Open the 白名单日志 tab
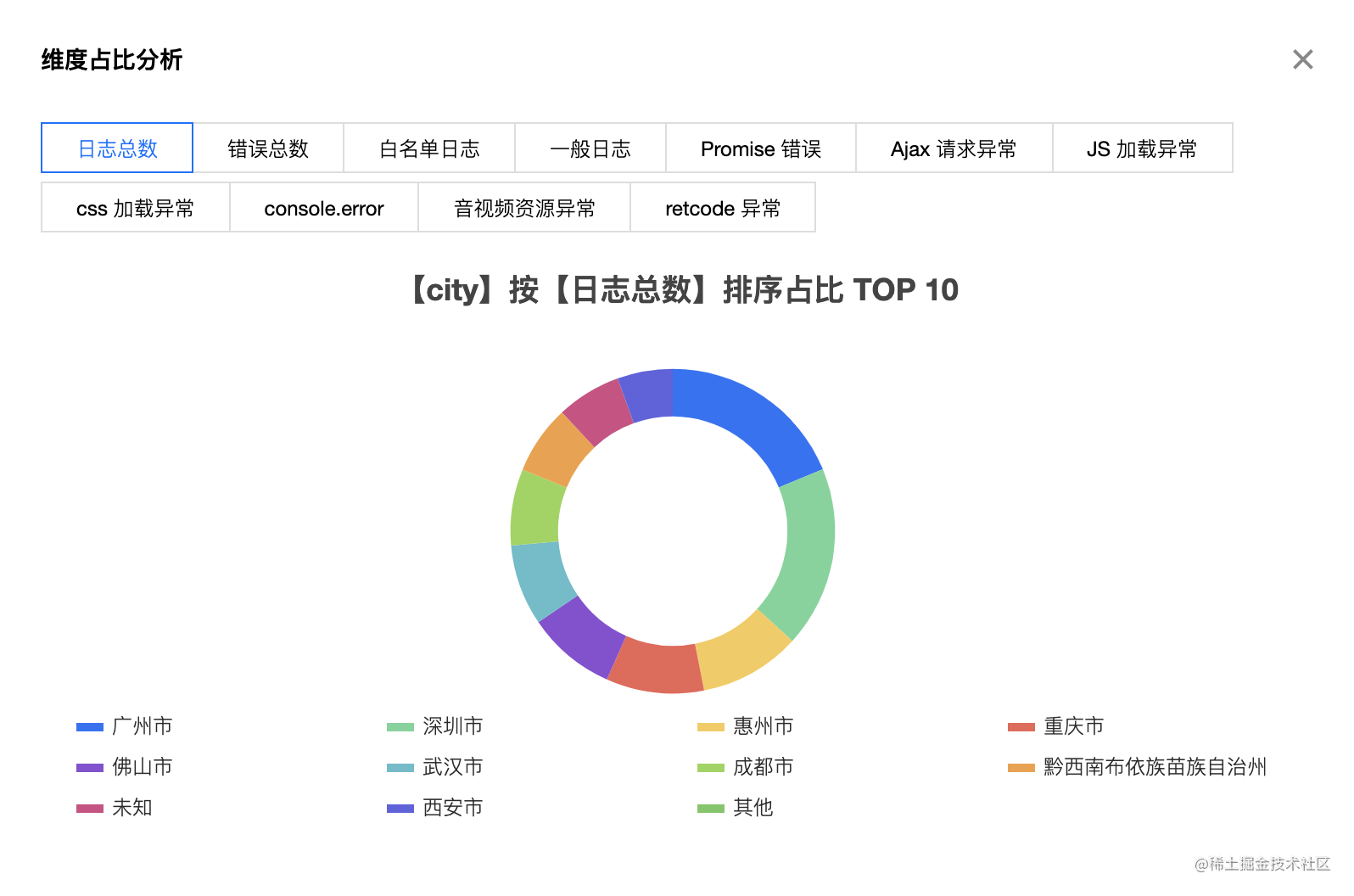 click(x=429, y=148)
